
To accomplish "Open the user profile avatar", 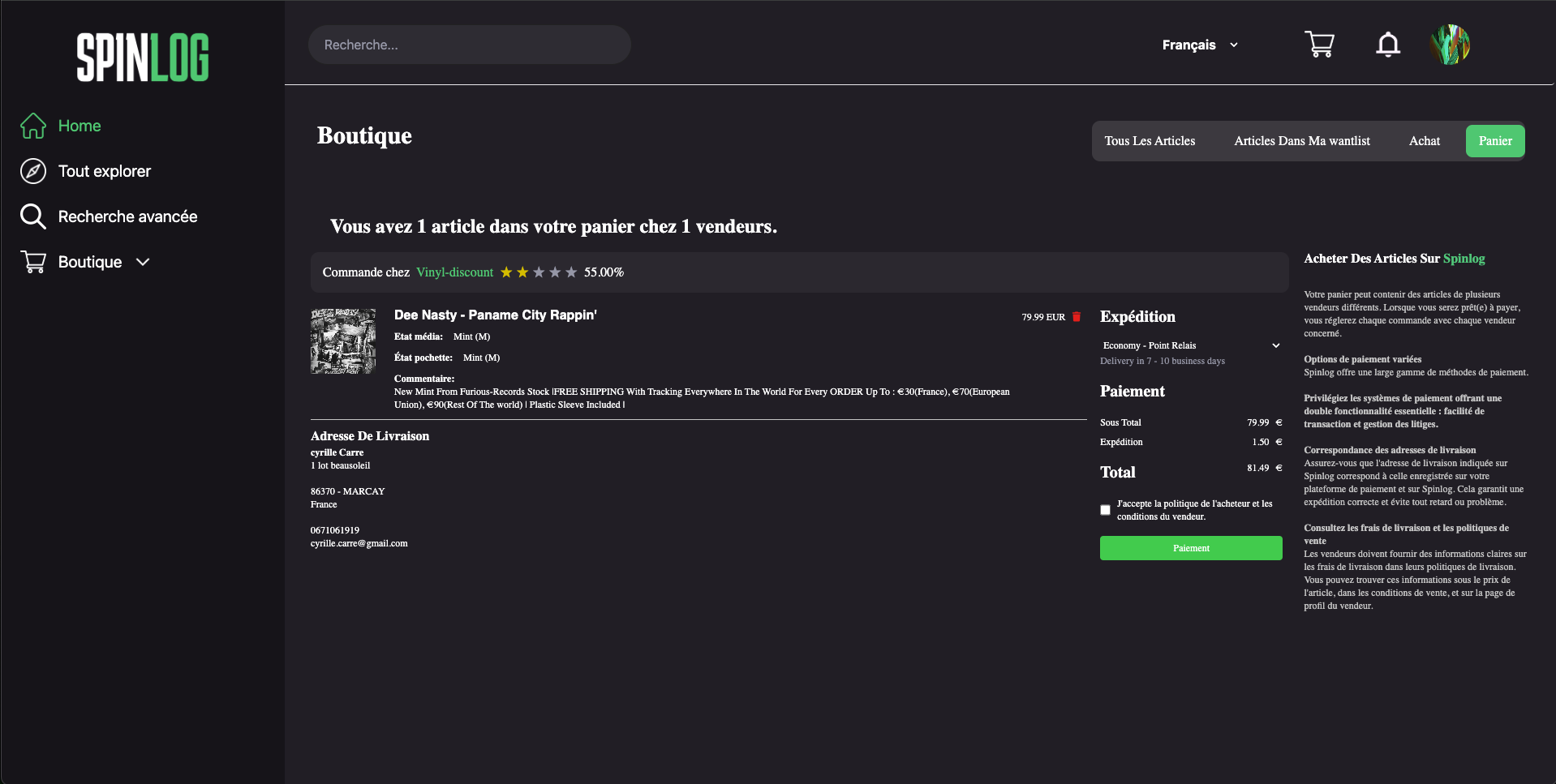I will 1451,45.
